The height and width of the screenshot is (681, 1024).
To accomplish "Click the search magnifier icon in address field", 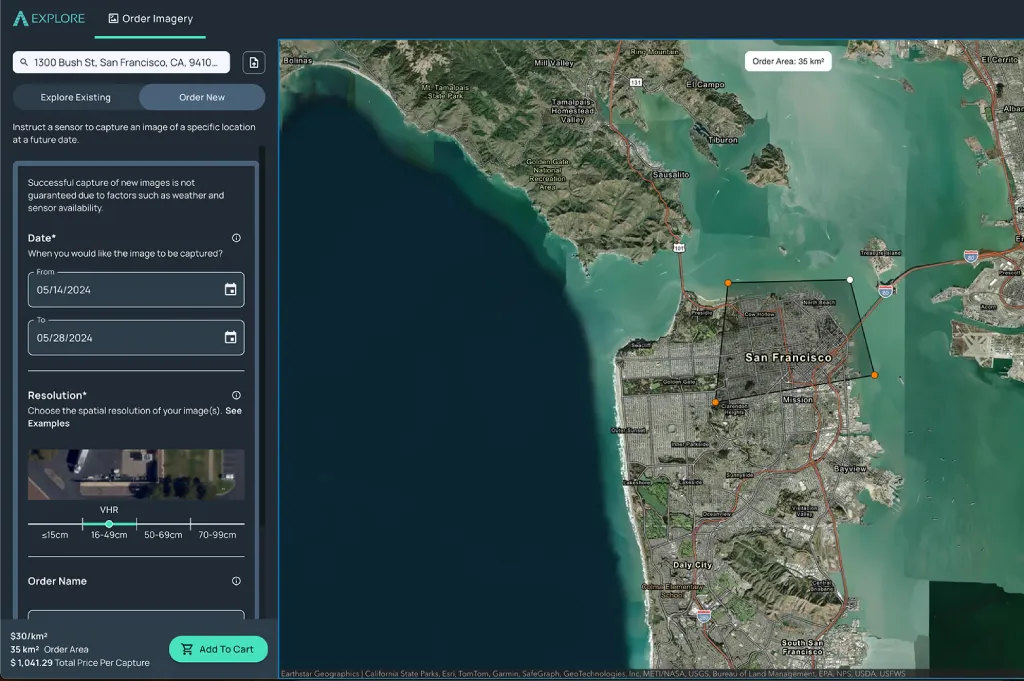I will 24,62.
